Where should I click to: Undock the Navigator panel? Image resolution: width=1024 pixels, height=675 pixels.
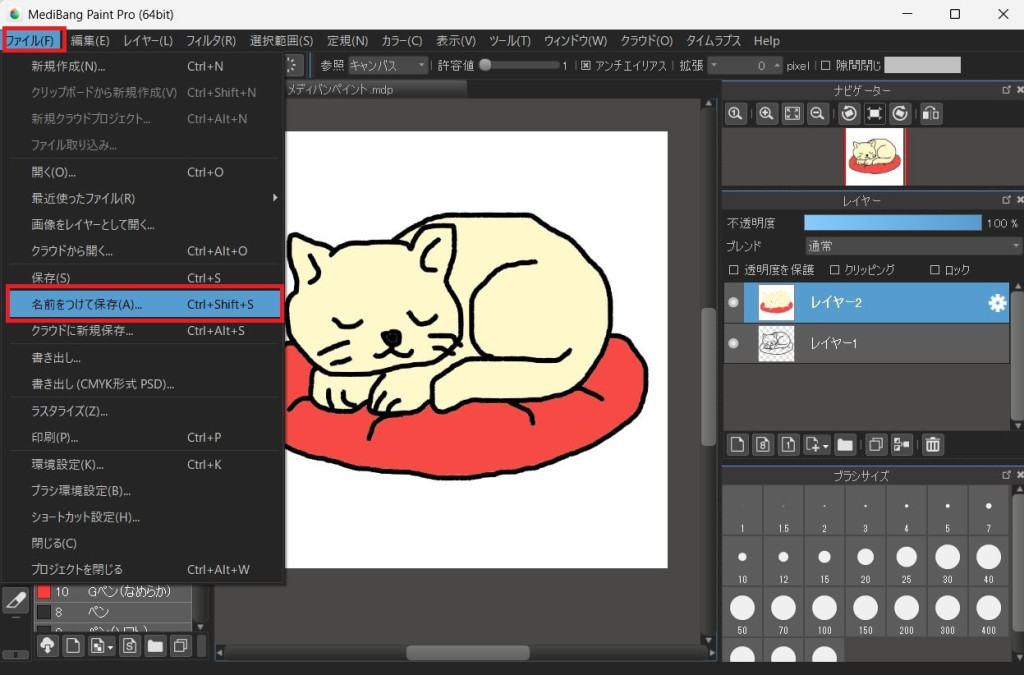point(1006,90)
